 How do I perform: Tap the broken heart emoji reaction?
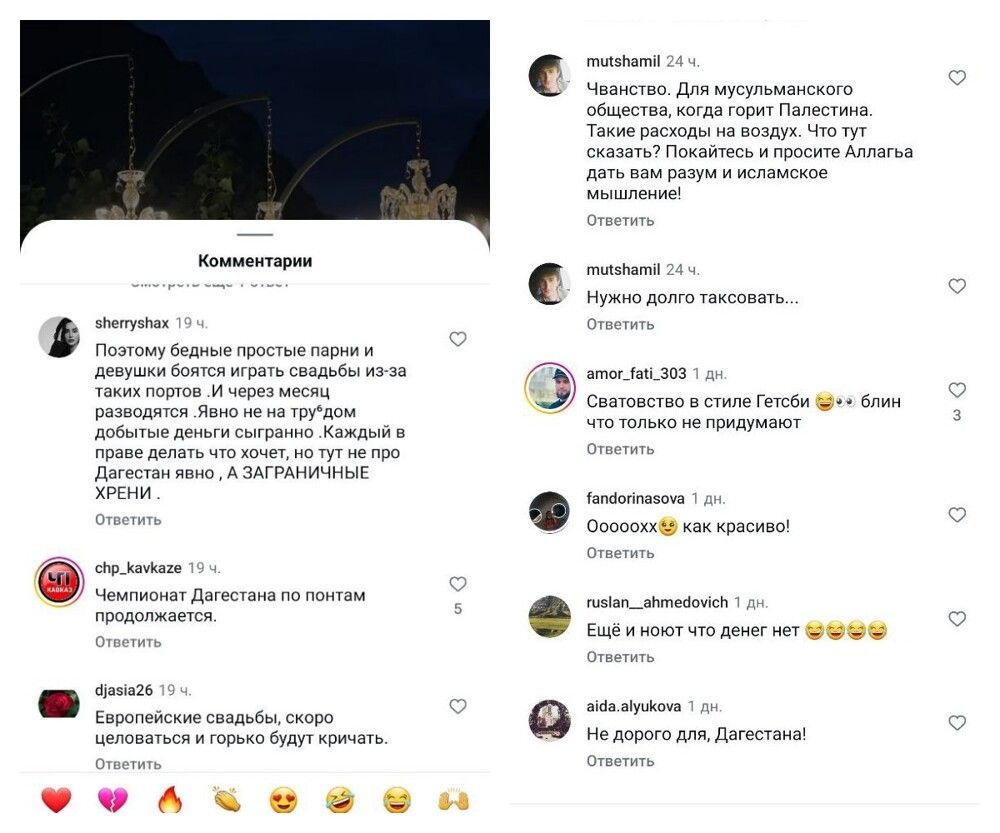click(x=113, y=800)
